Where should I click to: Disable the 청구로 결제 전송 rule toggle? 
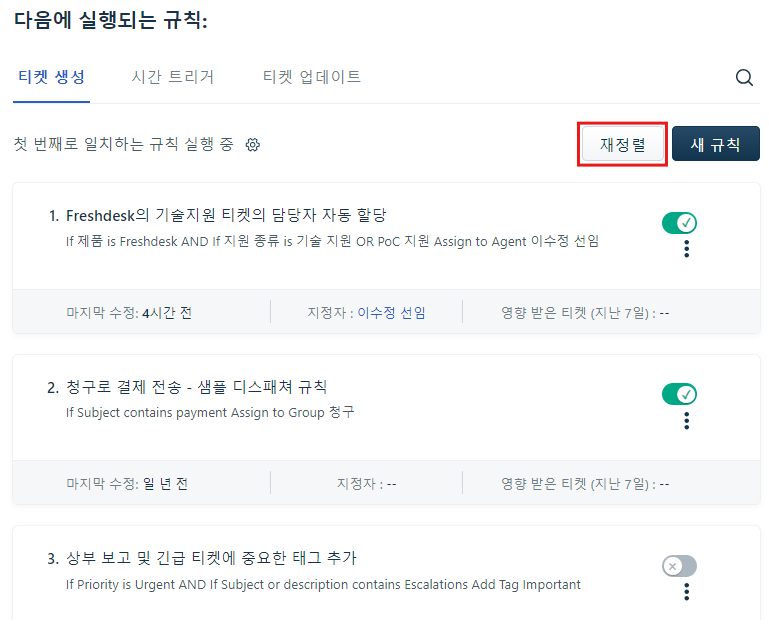679,394
